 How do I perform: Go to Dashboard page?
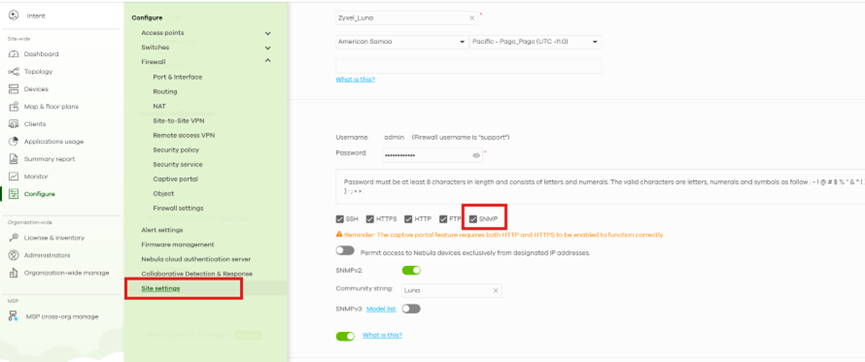point(41,54)
